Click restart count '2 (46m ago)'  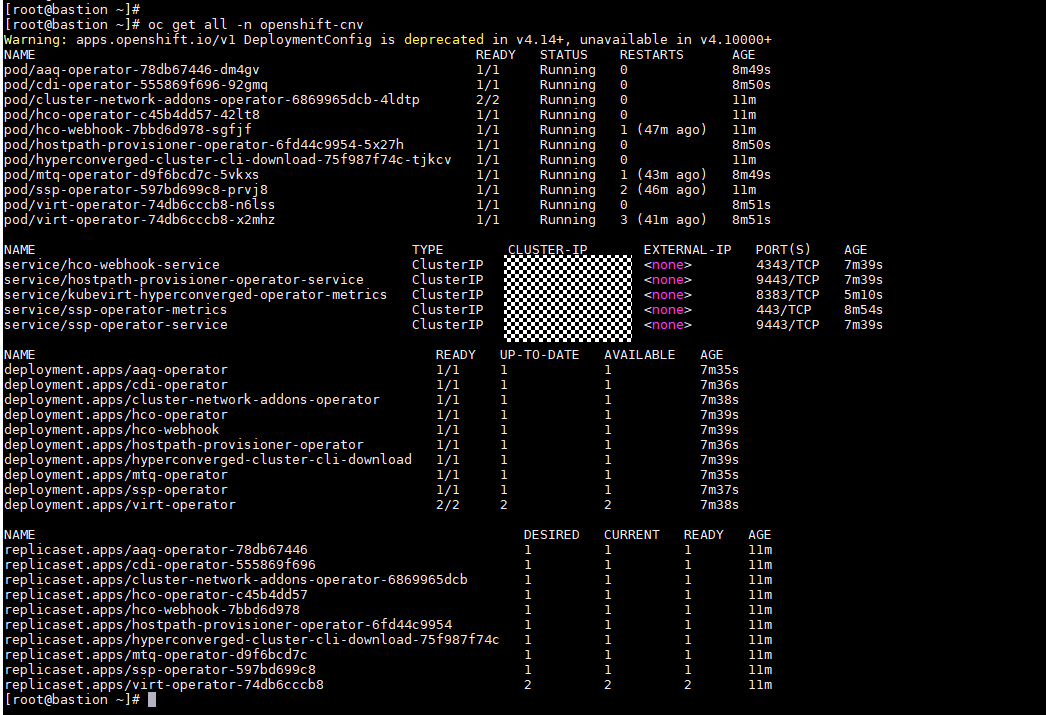[x=663, y=190]
